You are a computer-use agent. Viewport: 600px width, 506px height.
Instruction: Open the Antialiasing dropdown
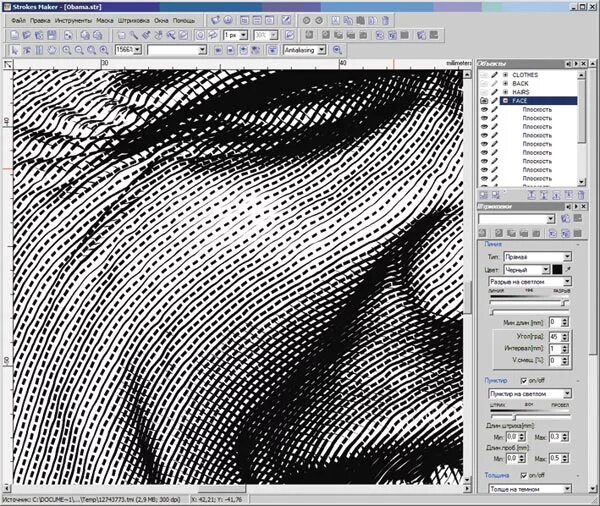pyautogui.click(x=321, y=50)
